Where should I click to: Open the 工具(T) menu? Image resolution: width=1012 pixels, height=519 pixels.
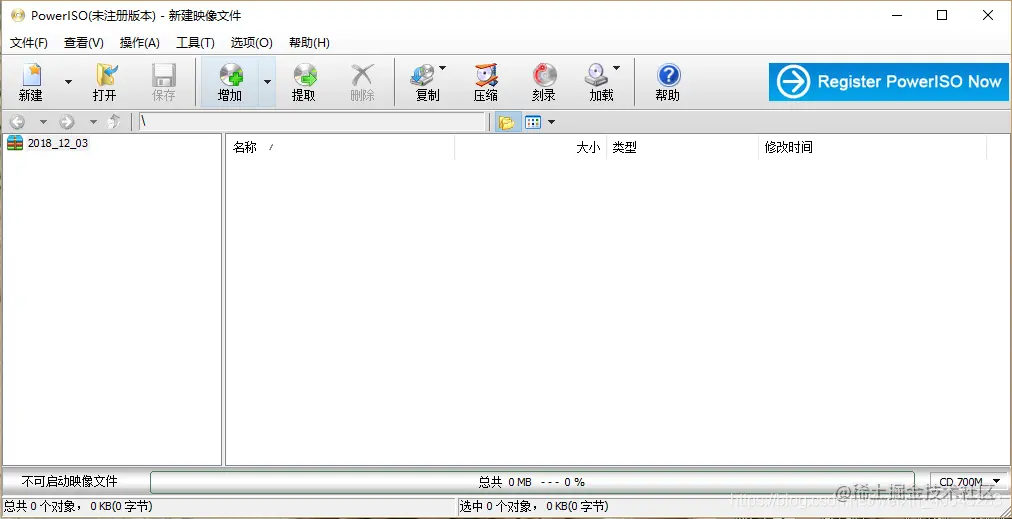[196, 43]
